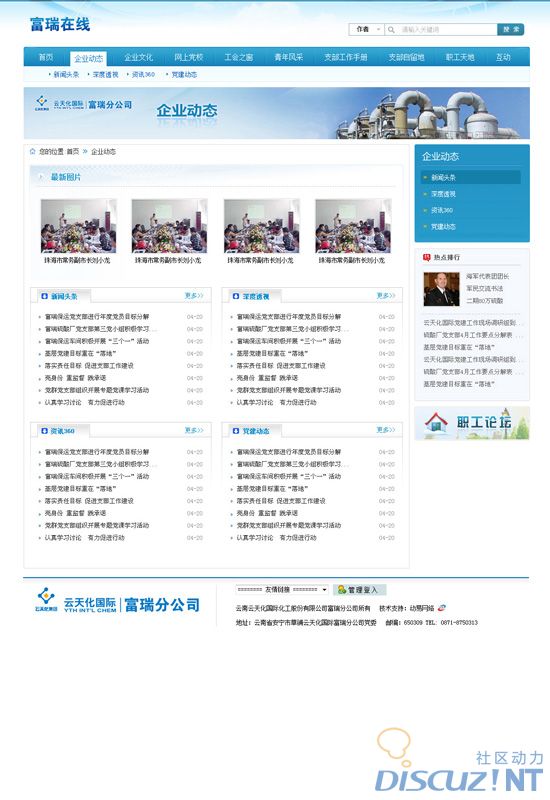
Task: Click the 职工论坛 banner in the sidebar
Action: click(x=472, y=423)
